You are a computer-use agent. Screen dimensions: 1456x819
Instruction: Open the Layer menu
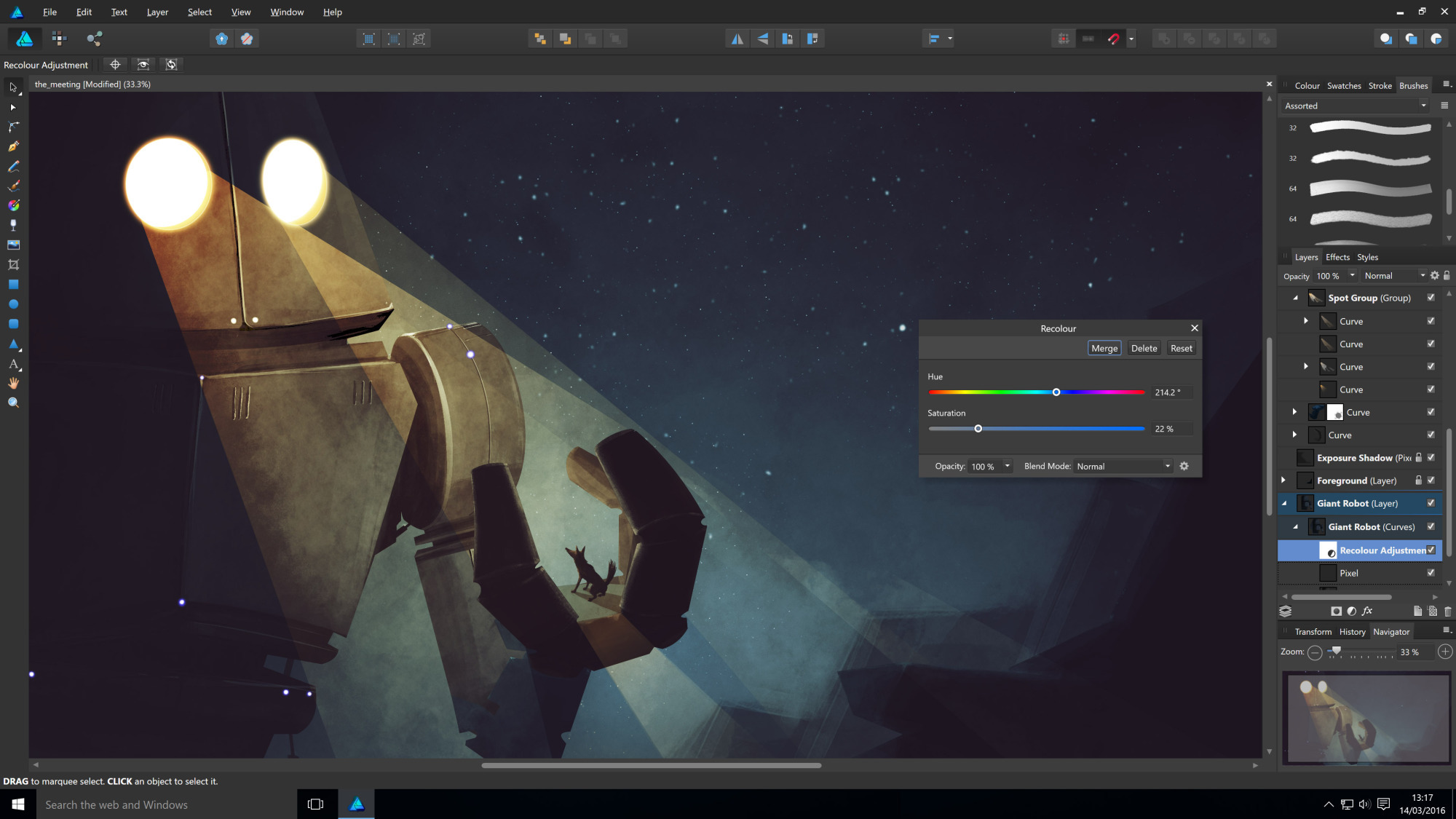(157, 12)
